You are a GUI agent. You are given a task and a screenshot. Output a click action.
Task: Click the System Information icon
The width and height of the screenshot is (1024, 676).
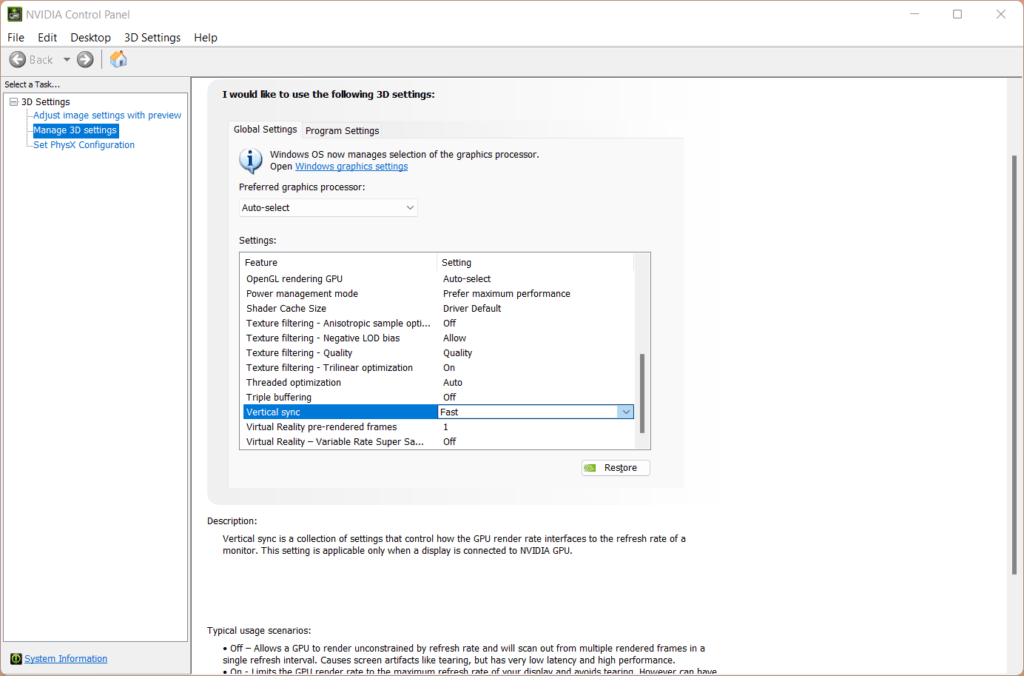(x=16, y=658)
